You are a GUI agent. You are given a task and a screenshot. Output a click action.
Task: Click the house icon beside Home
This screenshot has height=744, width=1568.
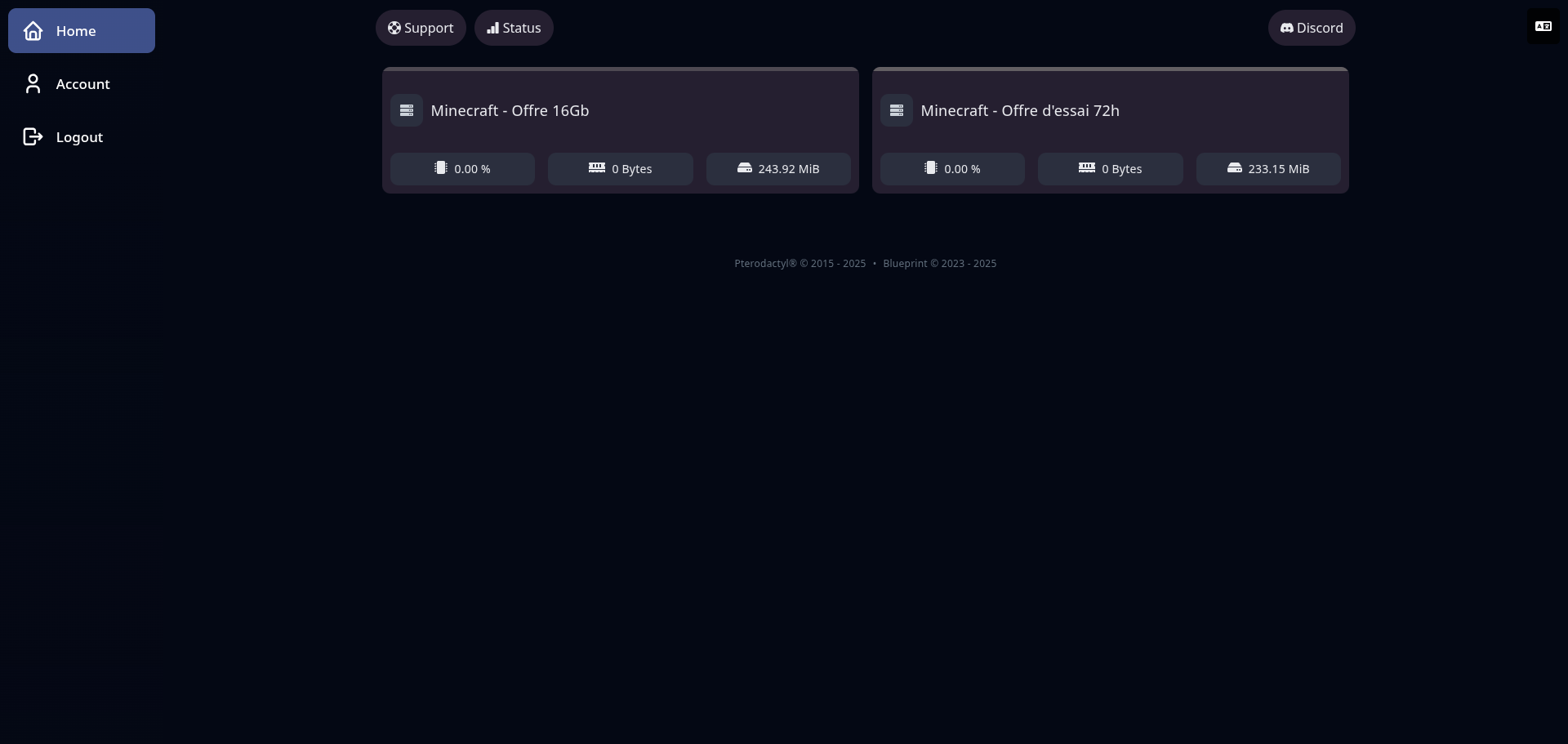tap(33, 30)
